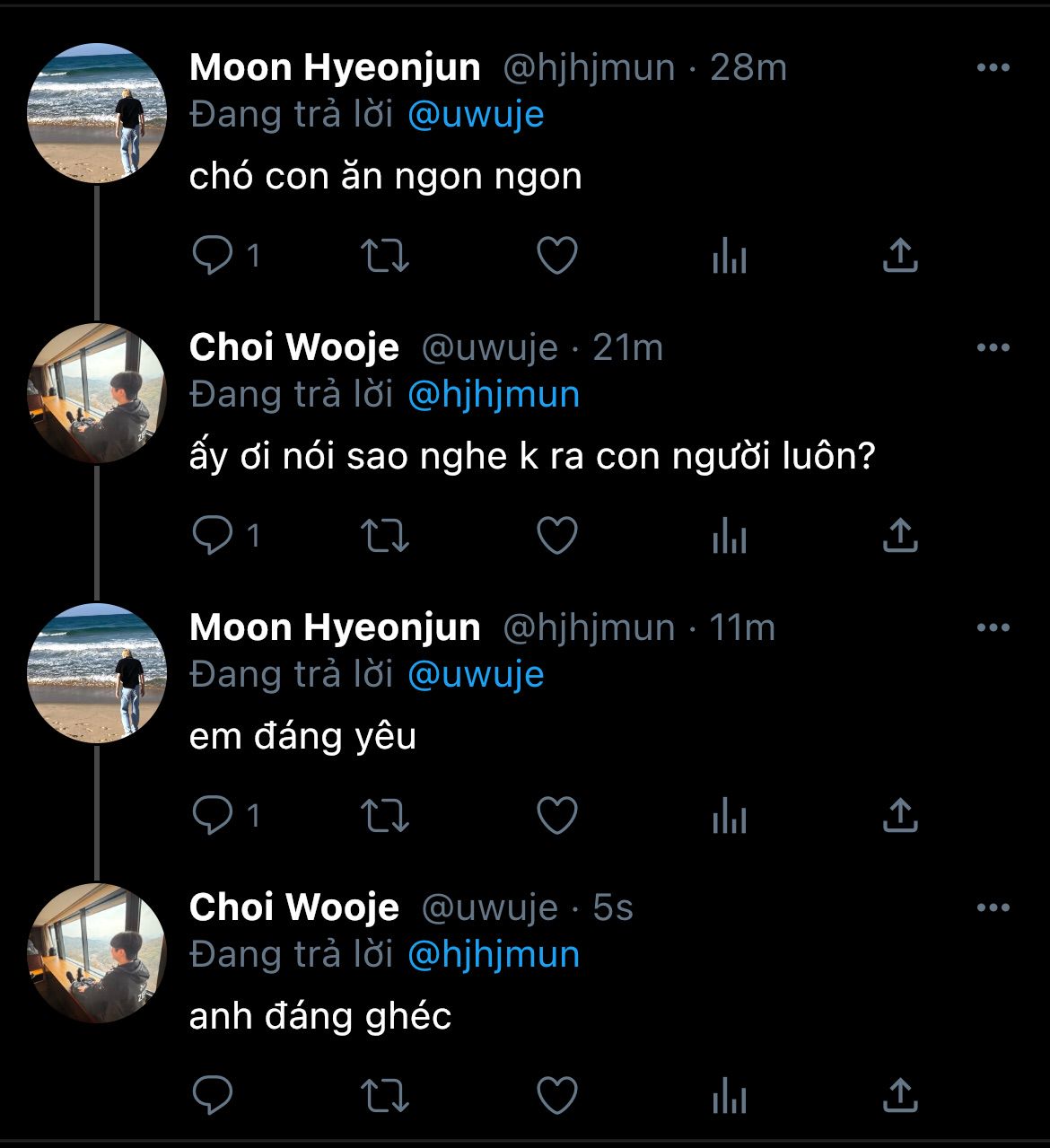Share the "anh đáng ghéc" tweet
Viewport: 1050px width, 1148px height.
[899, 1095]
